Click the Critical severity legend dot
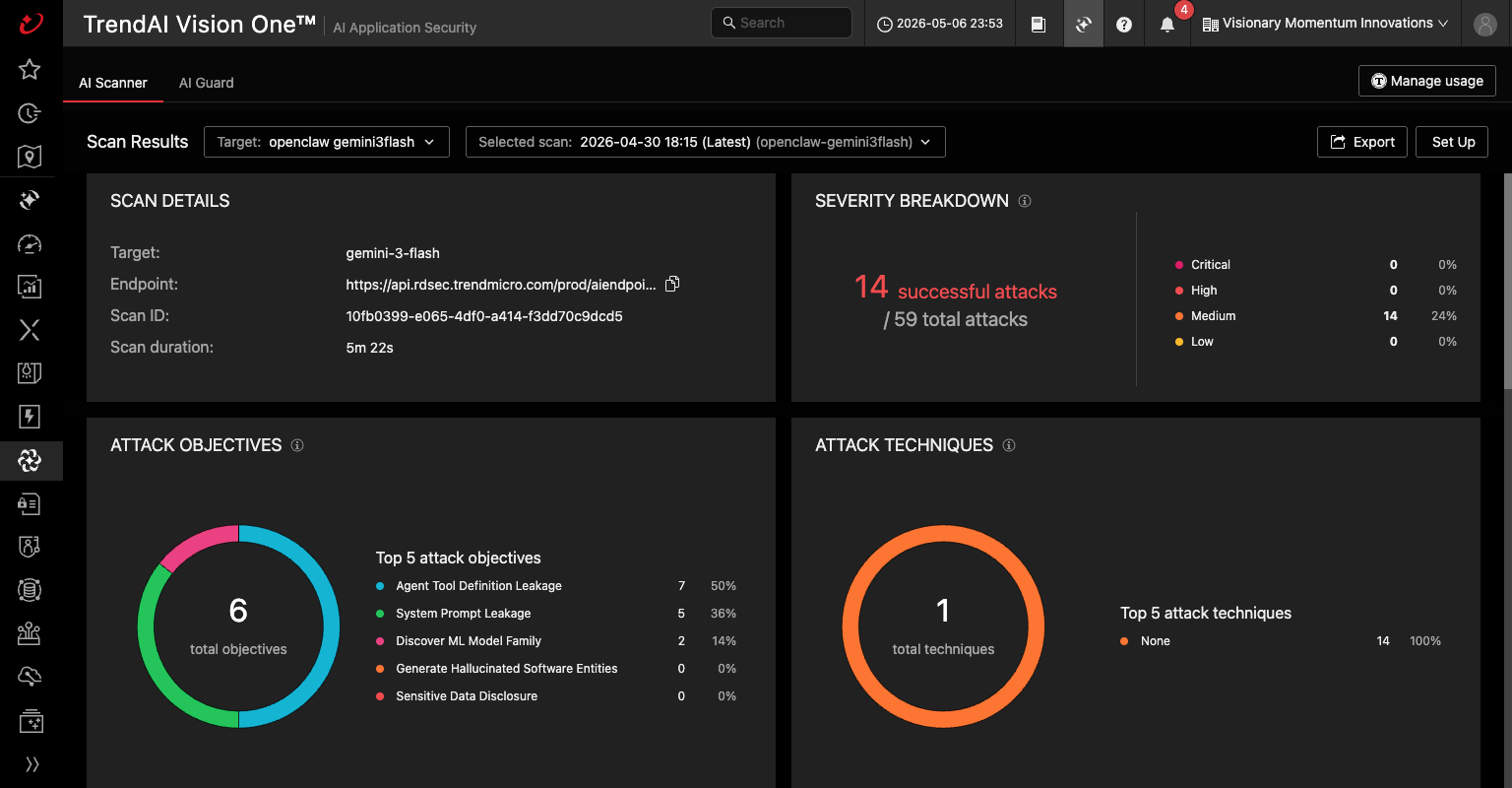Image resolution: width=1512 pixels, height=788 pixels. [x=1179, y=265]
